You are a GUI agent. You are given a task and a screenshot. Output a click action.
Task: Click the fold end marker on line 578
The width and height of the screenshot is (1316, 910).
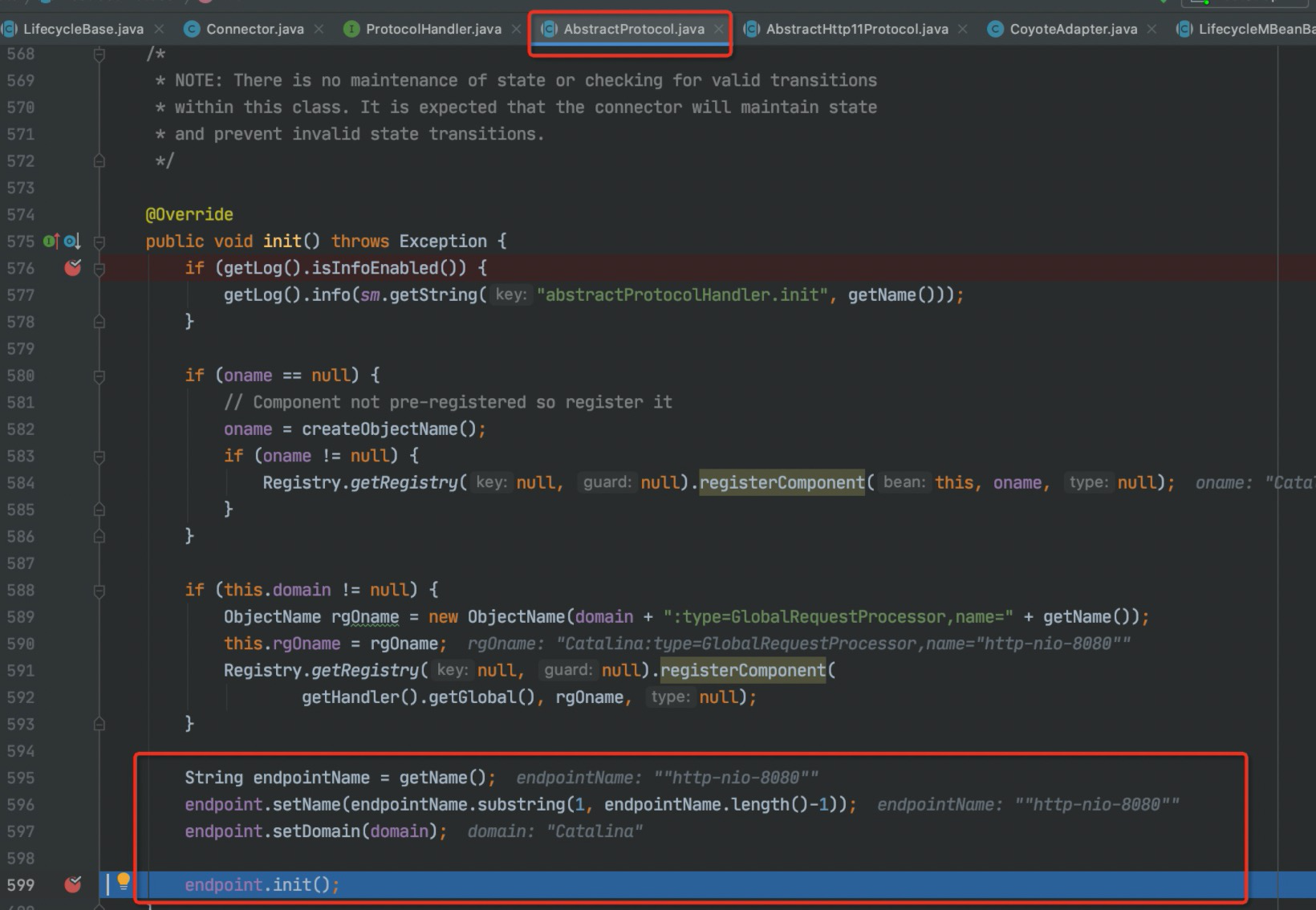[100, 322]
